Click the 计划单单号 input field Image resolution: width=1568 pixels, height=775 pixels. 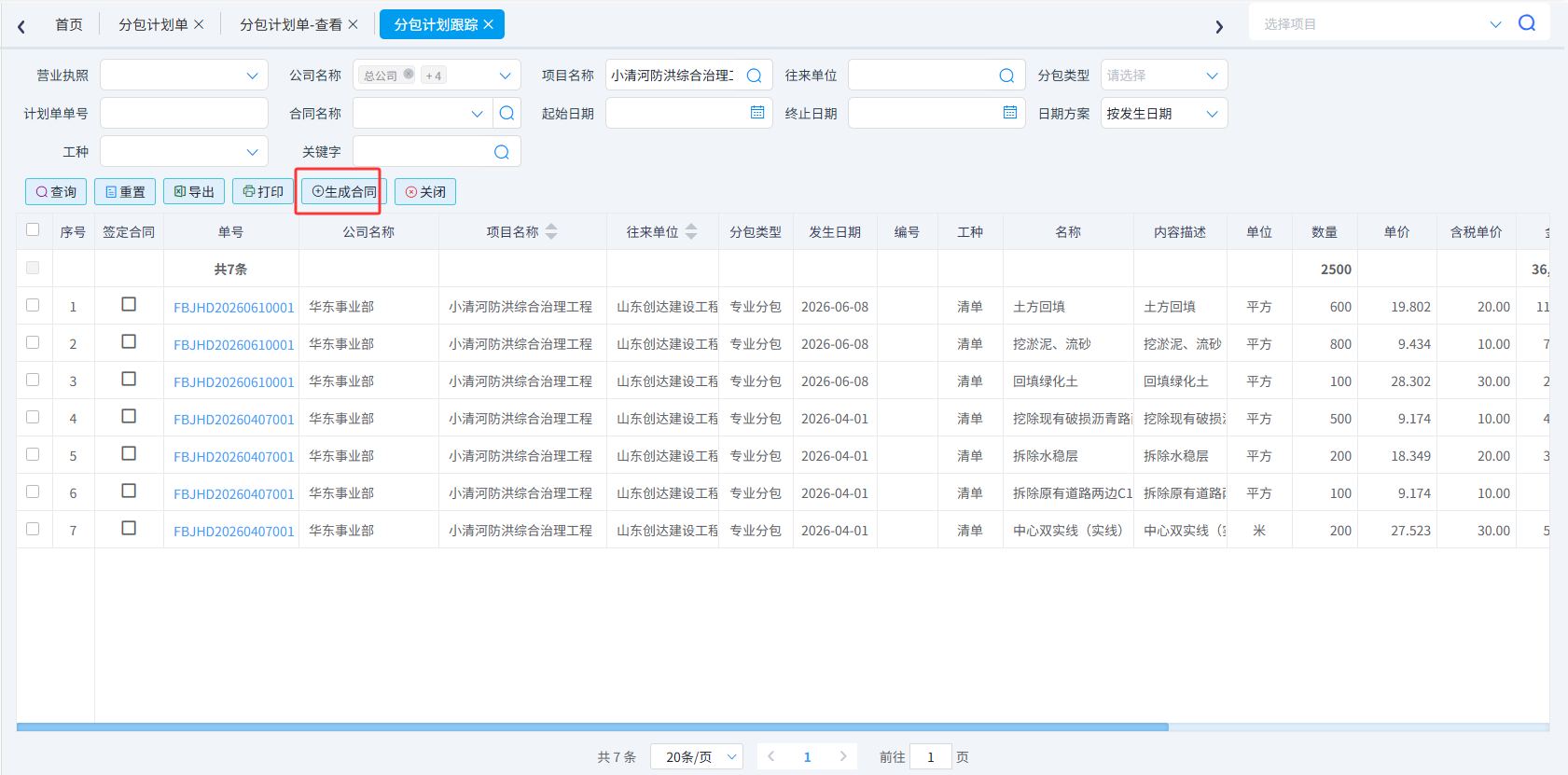(x=184, y=113)
